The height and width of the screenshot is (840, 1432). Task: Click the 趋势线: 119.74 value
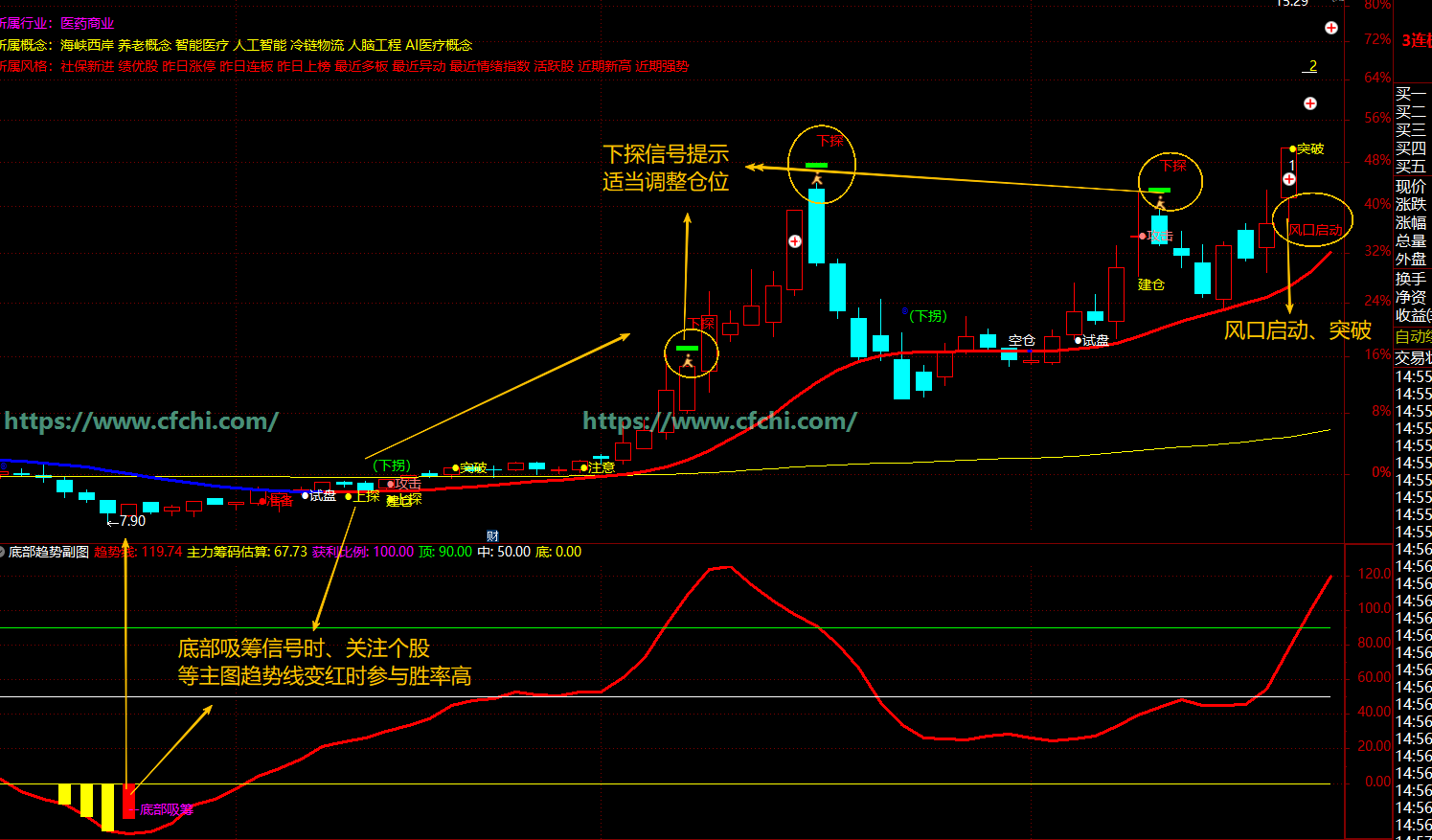coord(138,552)
